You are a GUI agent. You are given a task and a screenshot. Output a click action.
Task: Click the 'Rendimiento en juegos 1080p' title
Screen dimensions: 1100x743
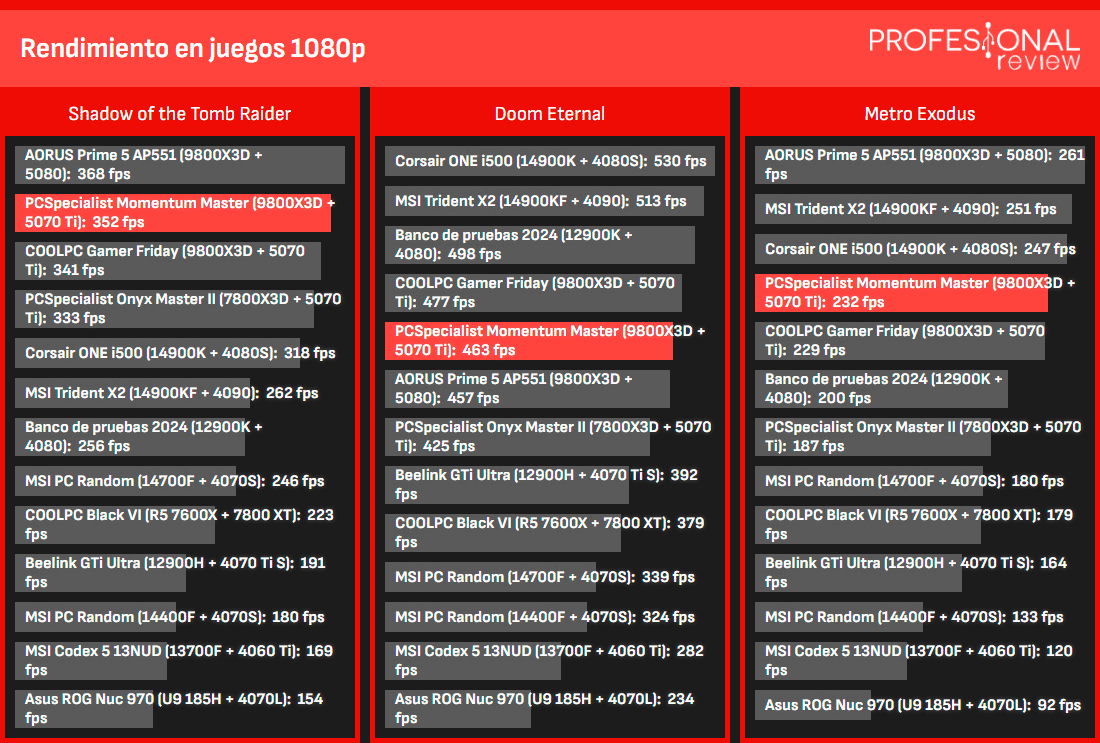click(192, 48)
